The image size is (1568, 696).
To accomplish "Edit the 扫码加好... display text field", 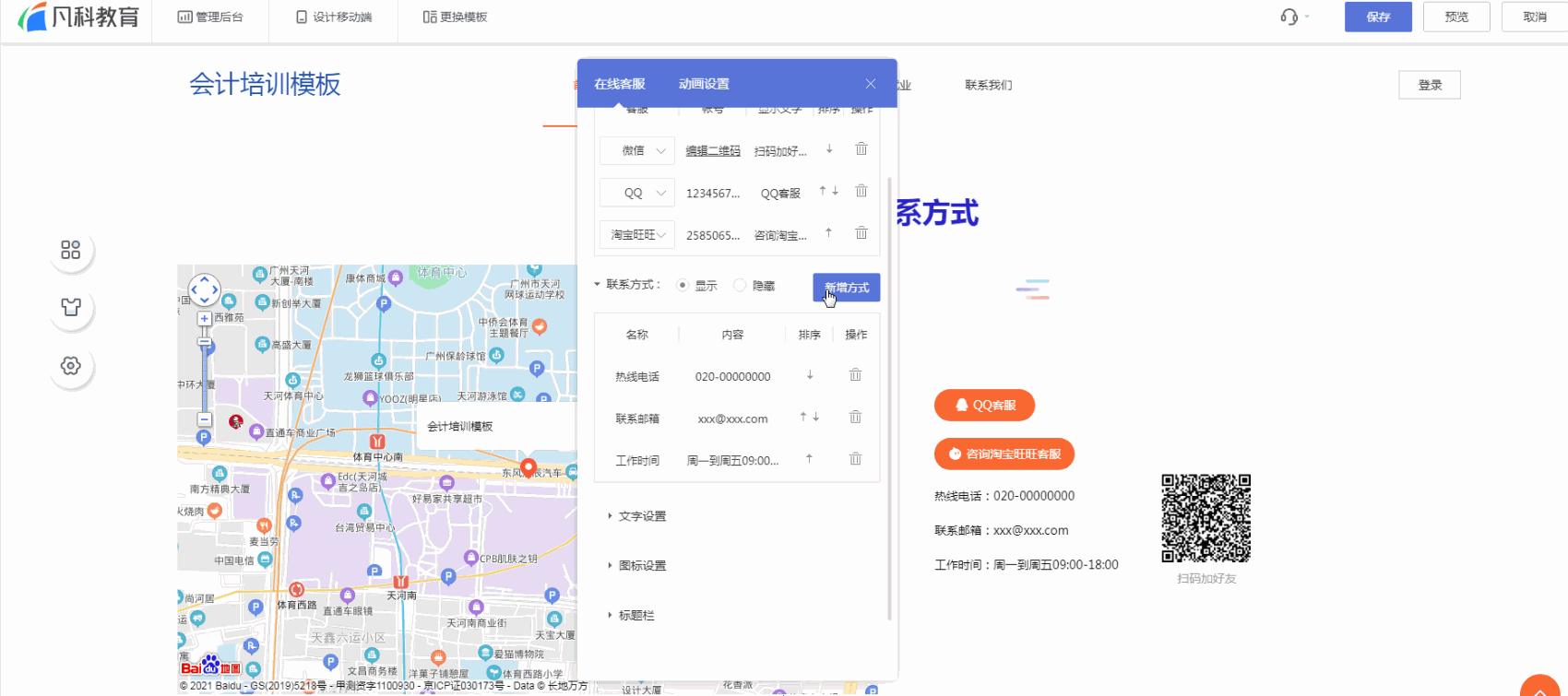I will coord(780,151).
